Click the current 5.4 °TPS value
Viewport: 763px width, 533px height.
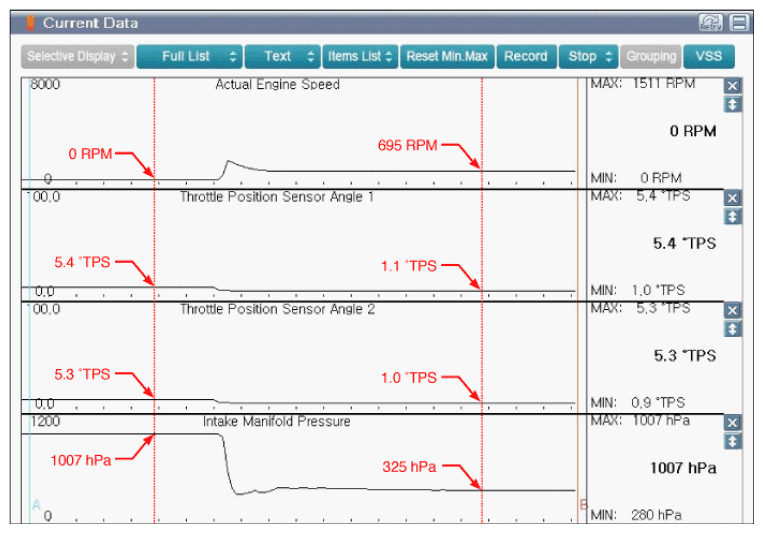pyautogui.click(x=684, y=243)
